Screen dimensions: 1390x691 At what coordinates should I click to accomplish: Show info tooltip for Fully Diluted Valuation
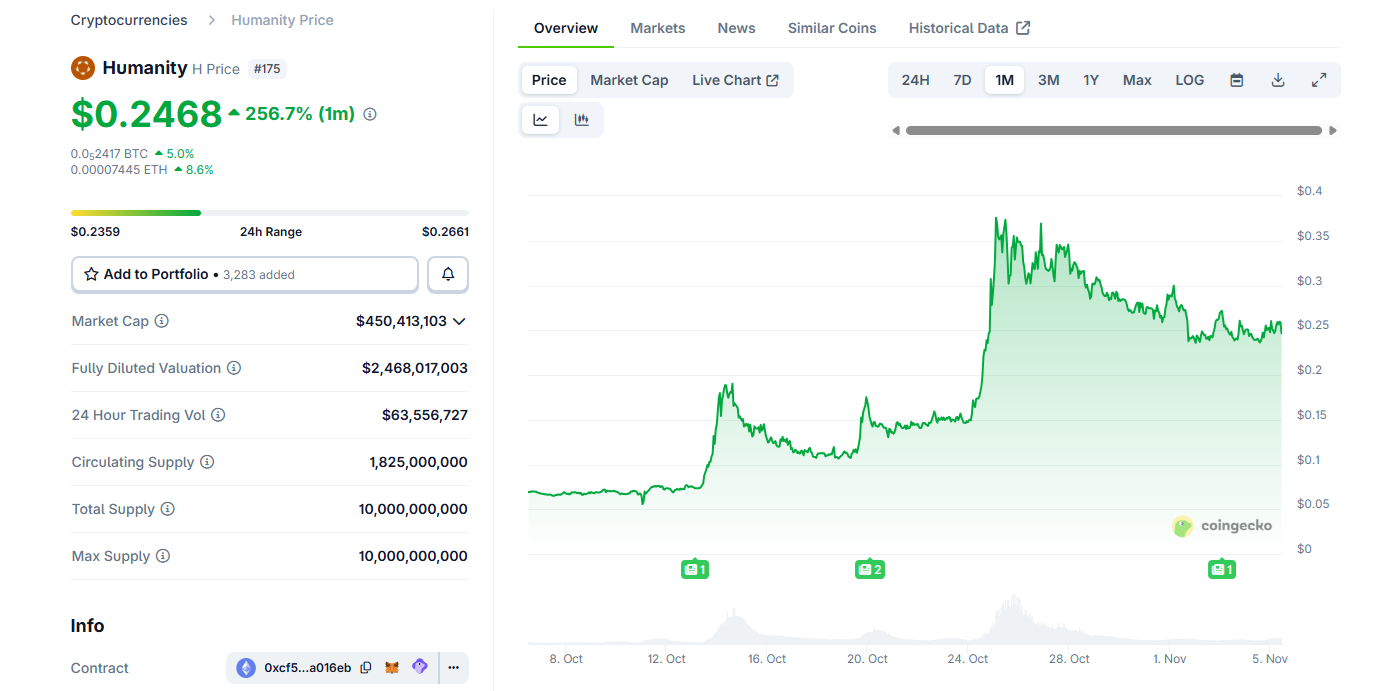coord(234,368)
